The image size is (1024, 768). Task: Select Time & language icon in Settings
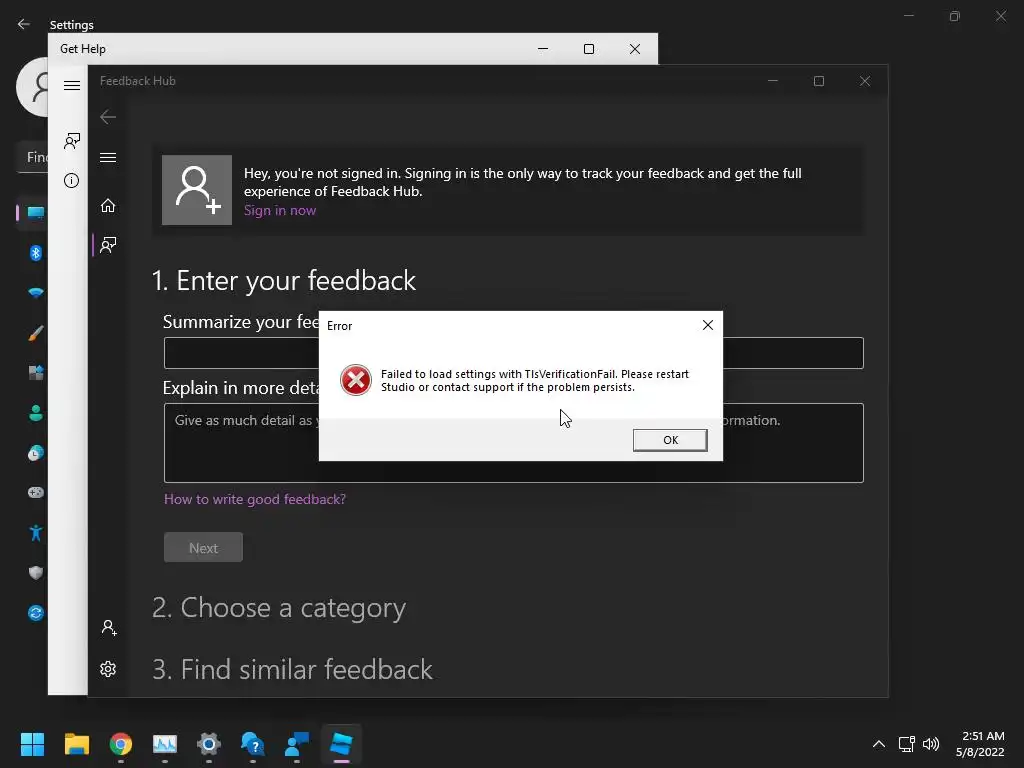(x=35, y=453)
